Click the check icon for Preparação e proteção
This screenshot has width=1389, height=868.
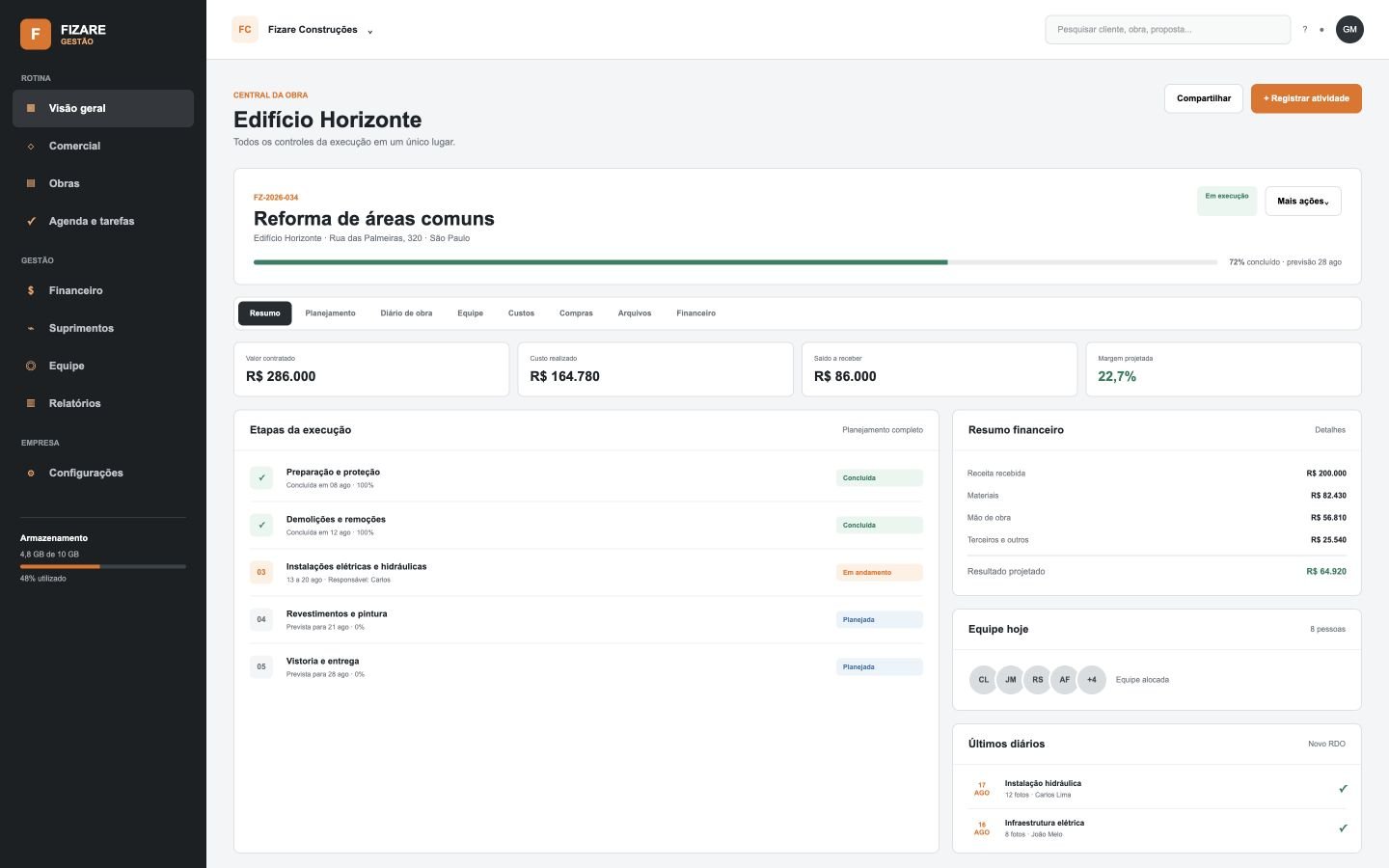tap(261, 477)
